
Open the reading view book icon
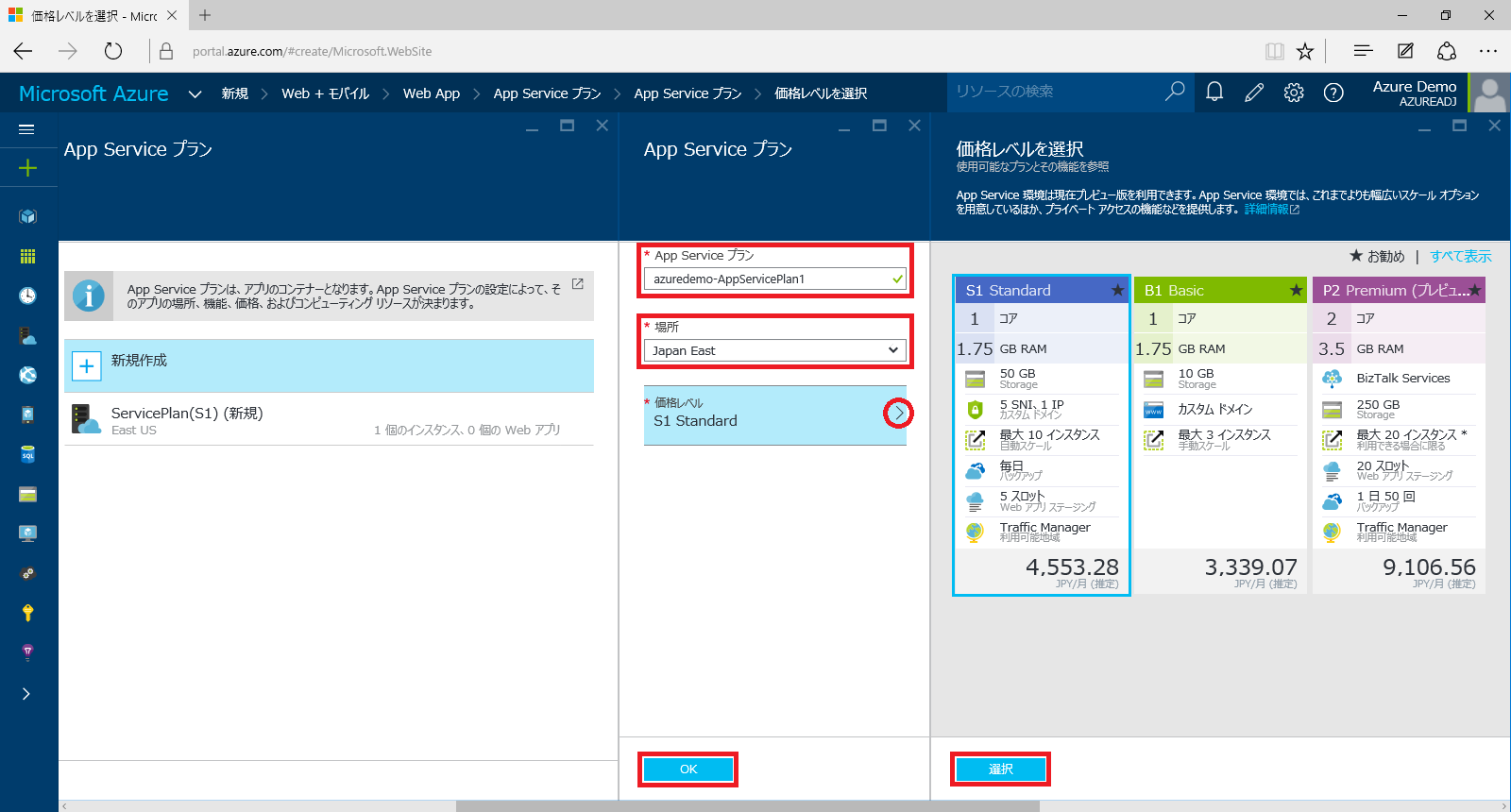[1275, 51]
